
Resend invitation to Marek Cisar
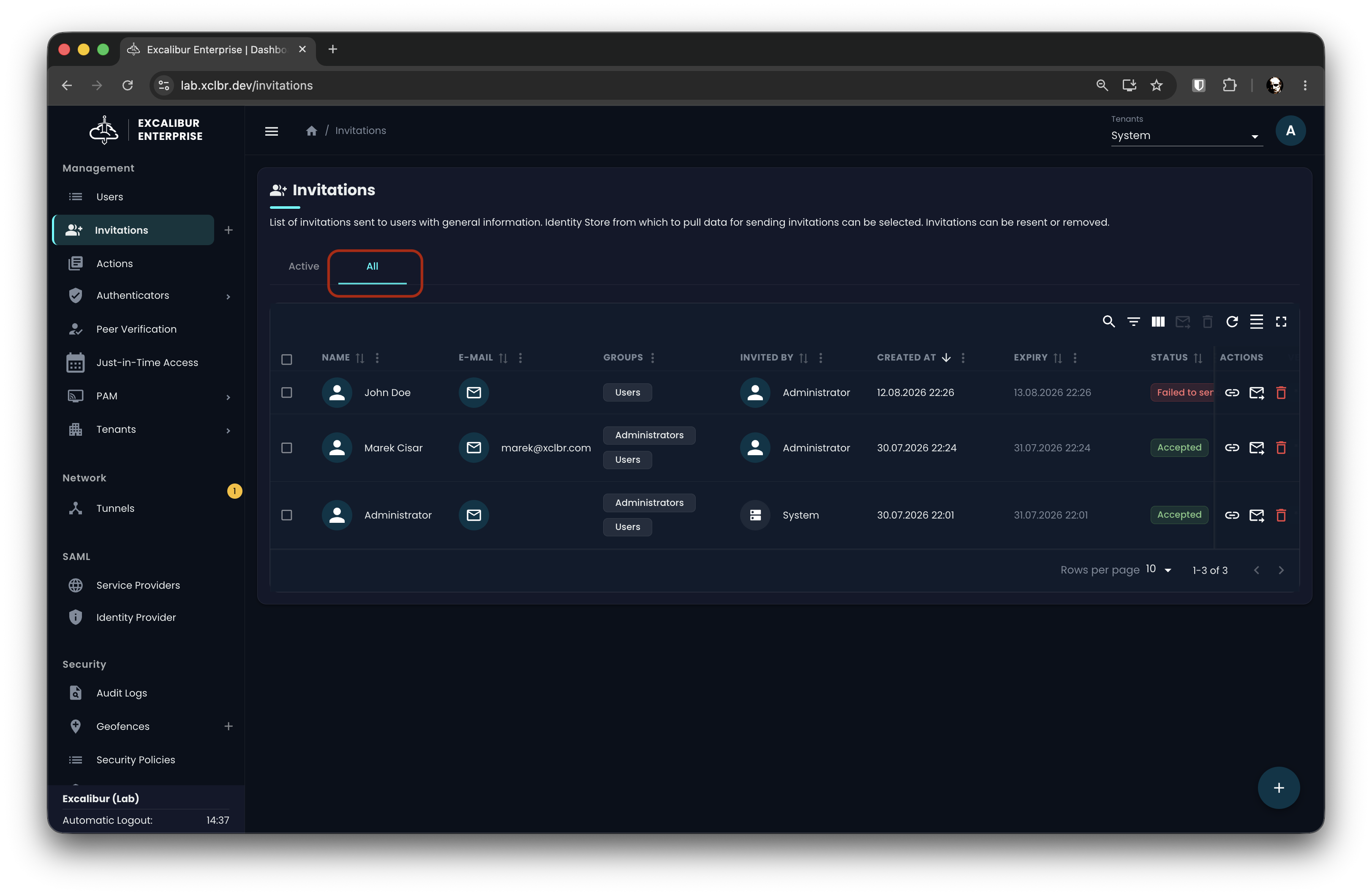[x=1256, y=448]
